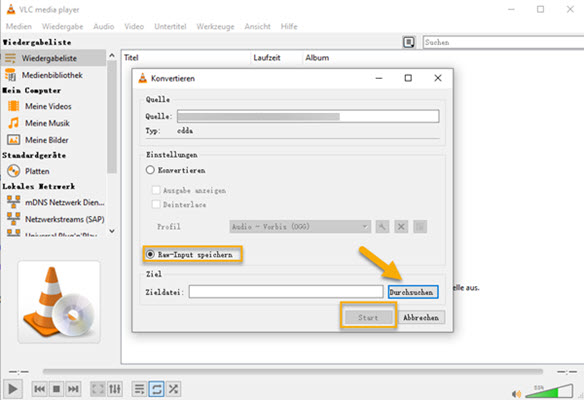Open the Wiedergabe menu
584x400 pixels.
62,26
